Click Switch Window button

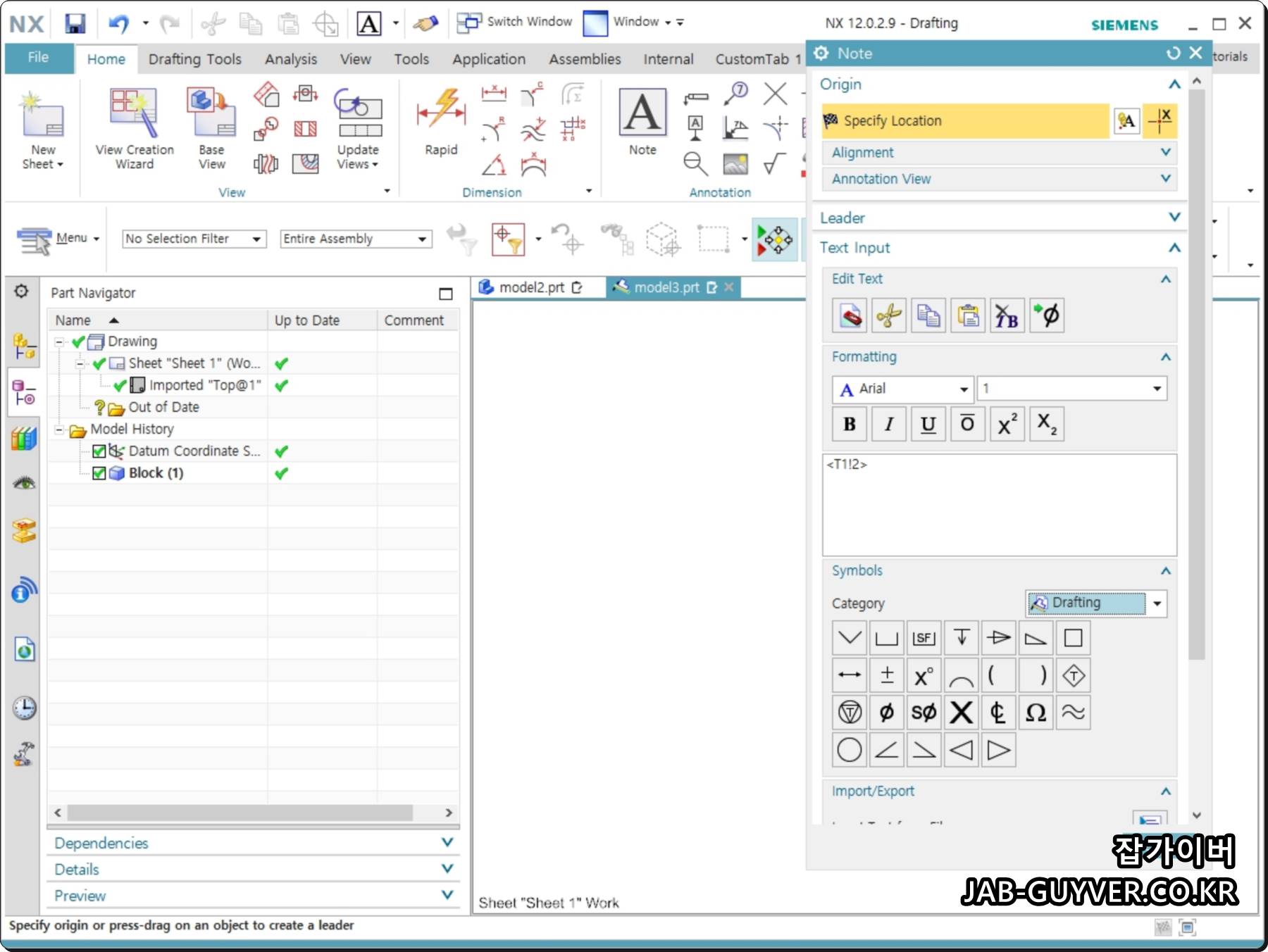pyautogui.click(x=515, y=22)
